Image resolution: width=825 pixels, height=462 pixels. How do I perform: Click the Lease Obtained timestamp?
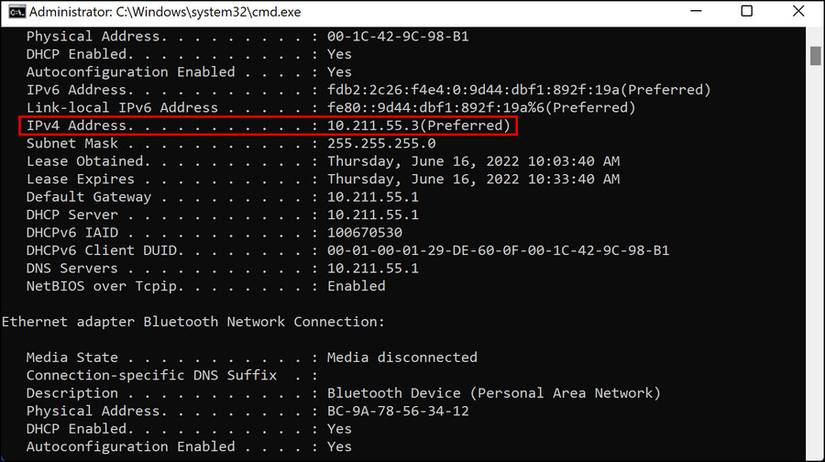pyautogui.click(x=473, y=161)
